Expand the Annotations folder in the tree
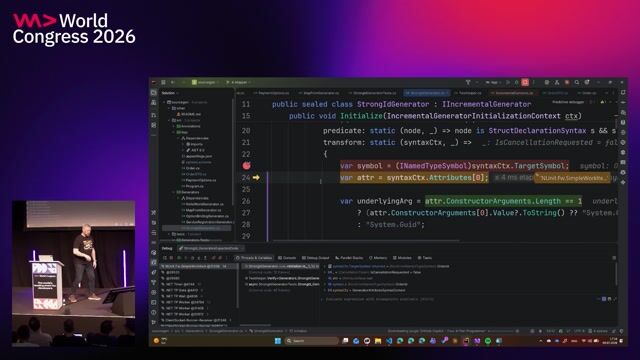The height and width of the screenshot is (360, 640). [174, 126]
